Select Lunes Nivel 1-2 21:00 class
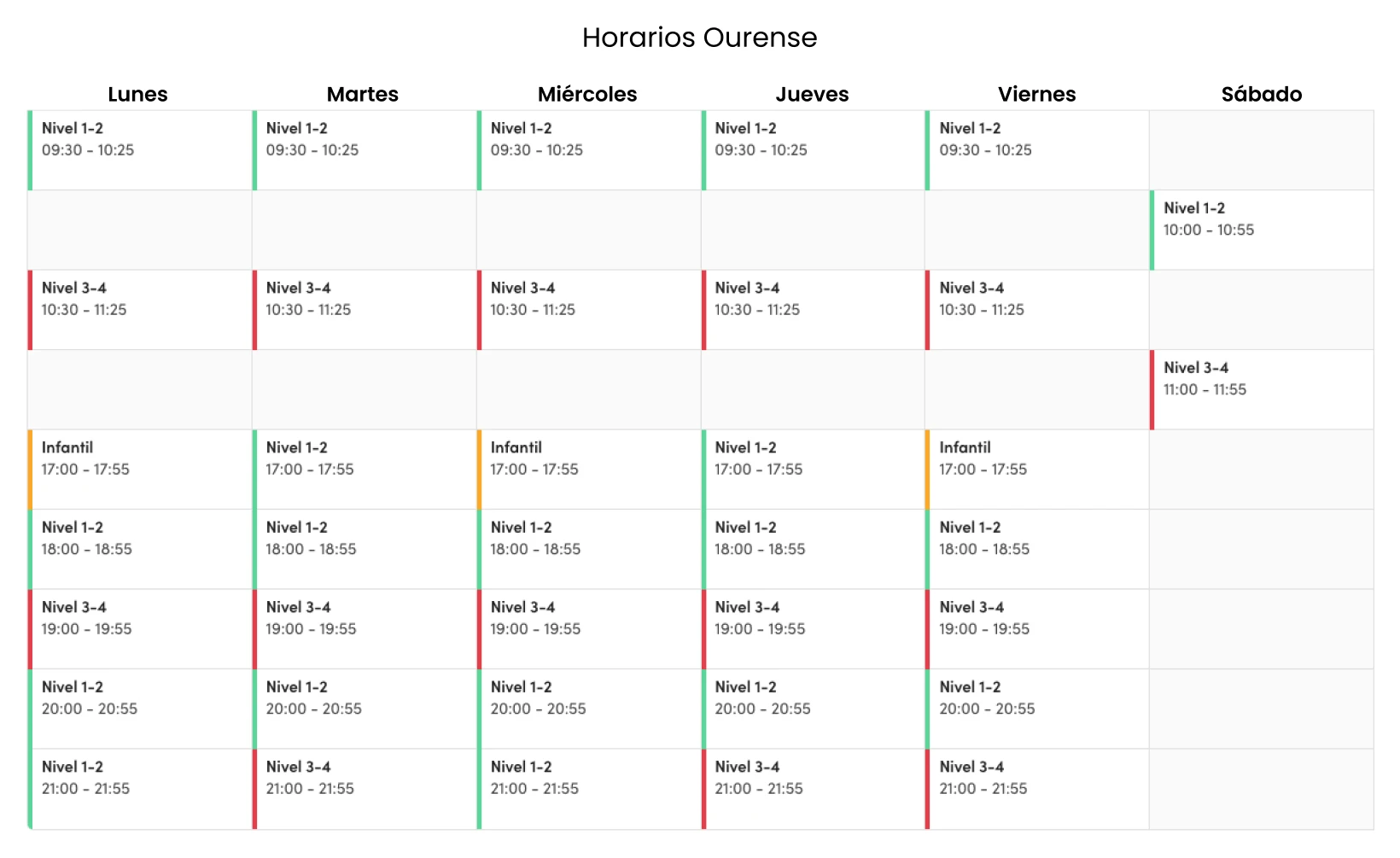 139,788
